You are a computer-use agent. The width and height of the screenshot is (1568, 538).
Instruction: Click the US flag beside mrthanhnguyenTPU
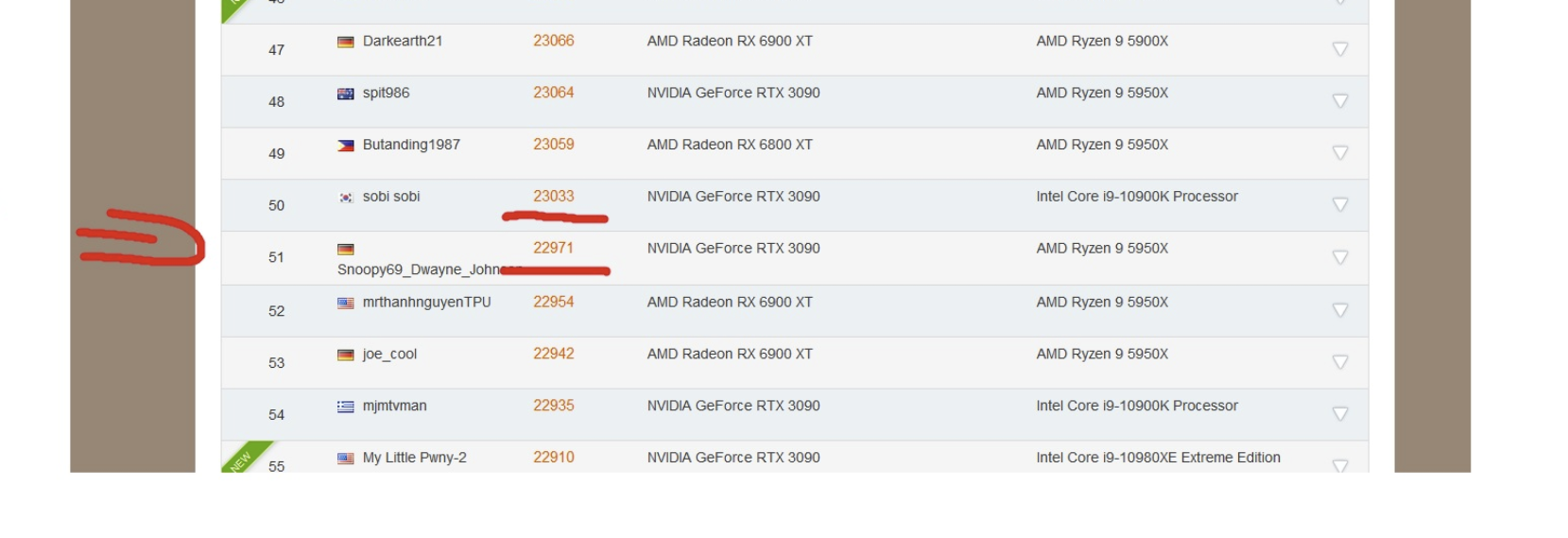[x=346, y=304]
